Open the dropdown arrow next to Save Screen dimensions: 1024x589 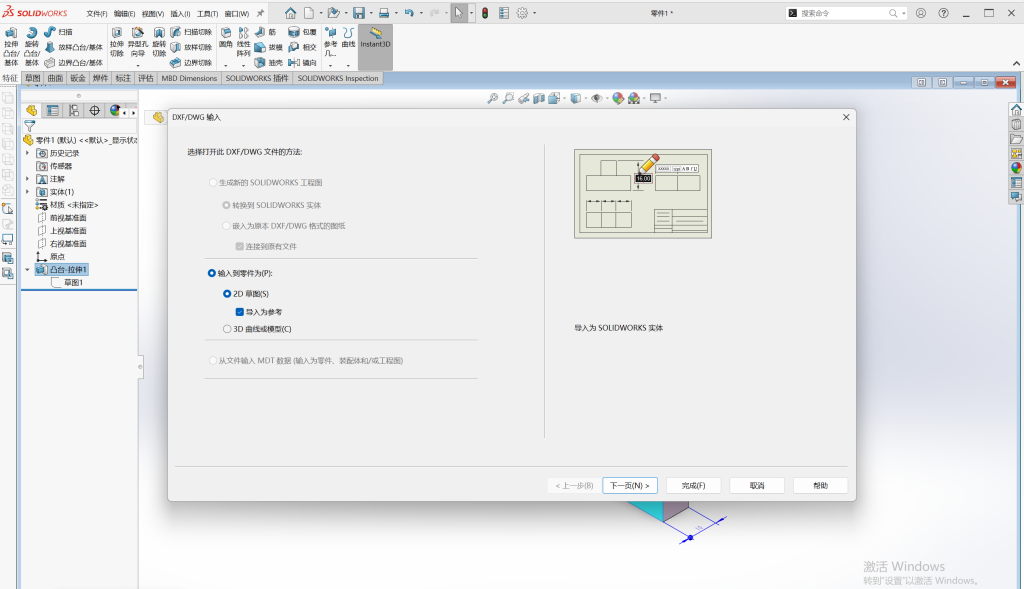[x=371, y=13]
